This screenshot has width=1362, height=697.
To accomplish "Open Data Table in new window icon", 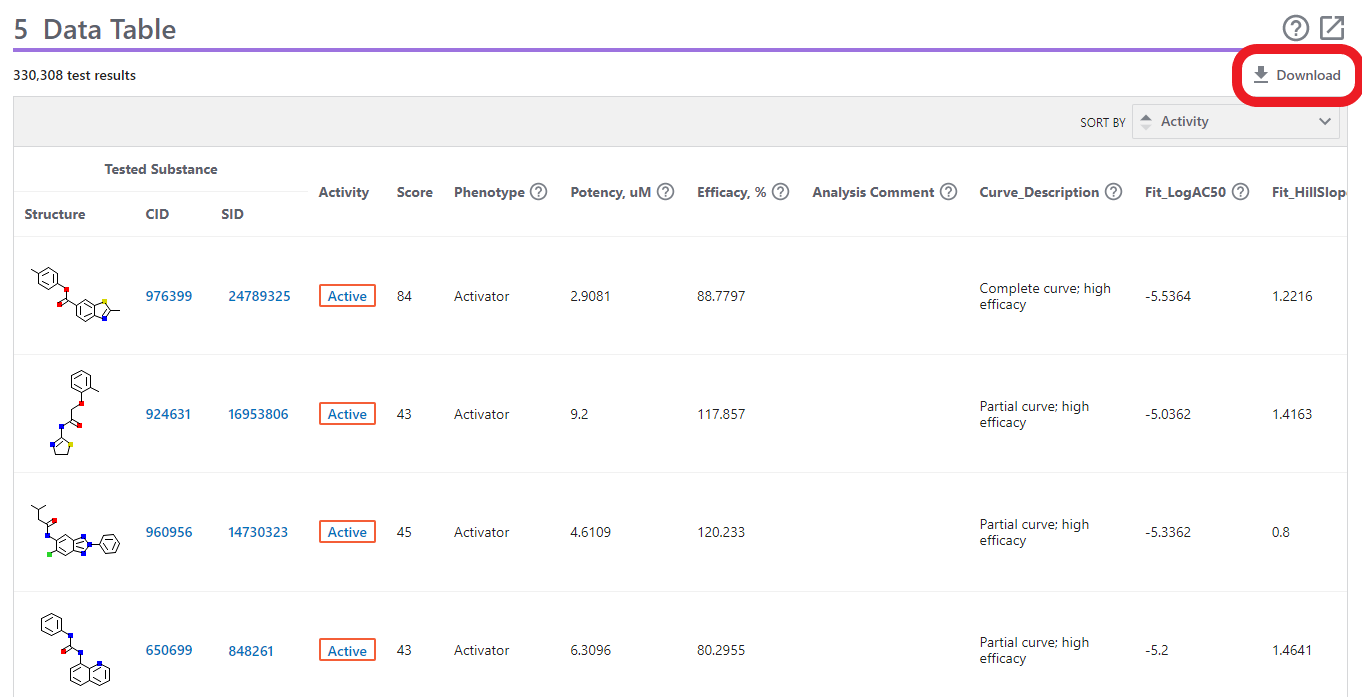I will pos(1332,28).
